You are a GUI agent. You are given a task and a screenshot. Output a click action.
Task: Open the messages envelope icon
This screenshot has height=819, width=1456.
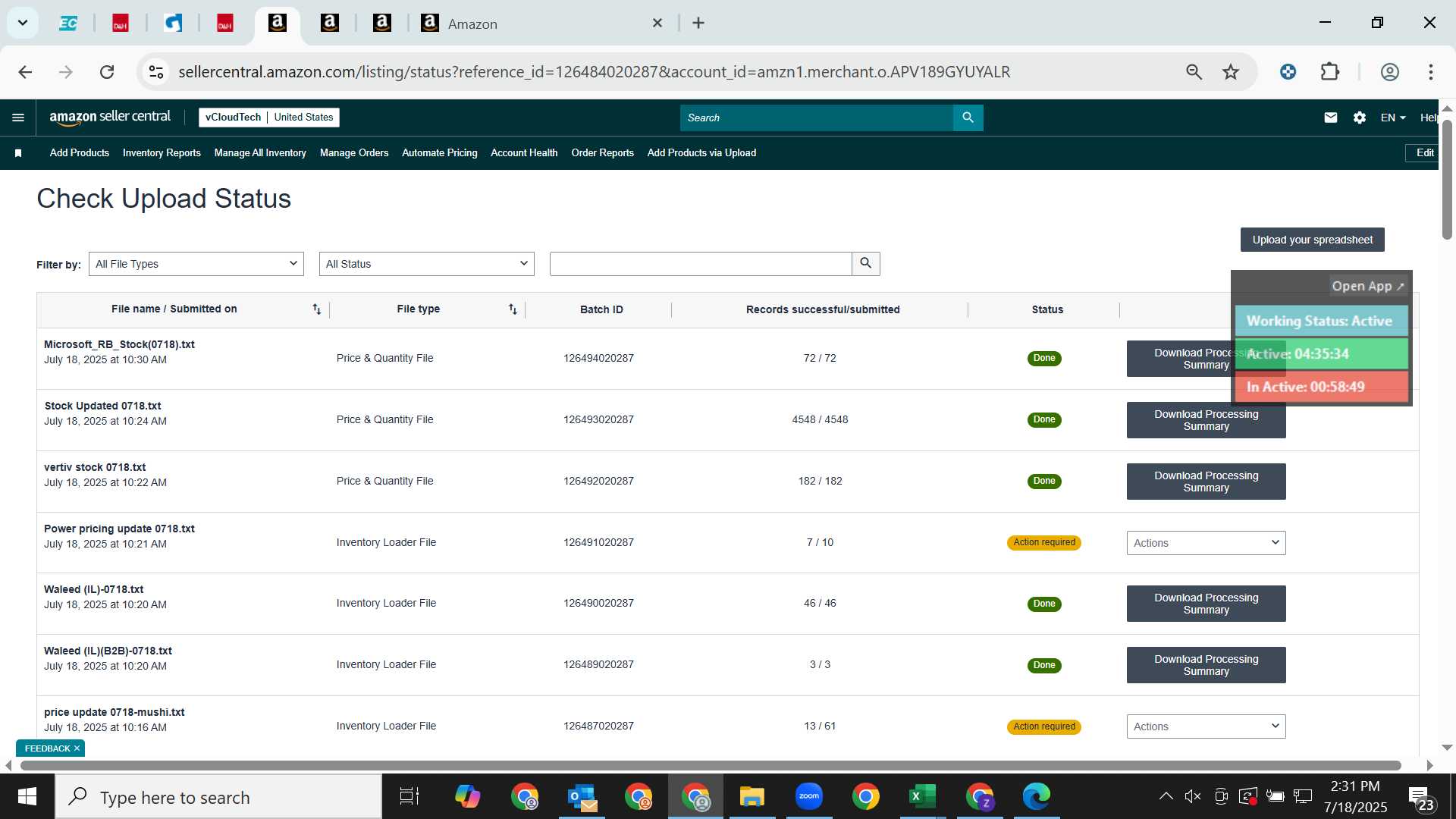(1330, 118)
